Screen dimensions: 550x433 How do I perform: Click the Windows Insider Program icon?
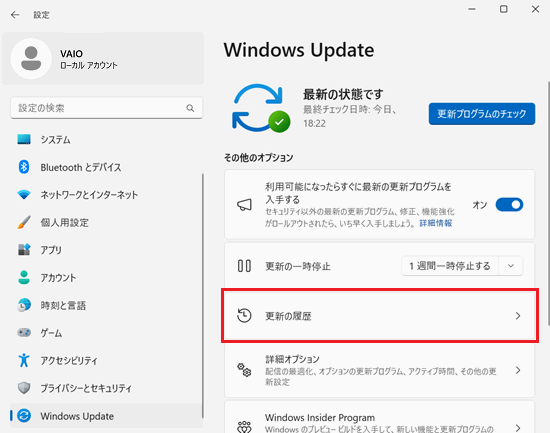coord(244,427)
